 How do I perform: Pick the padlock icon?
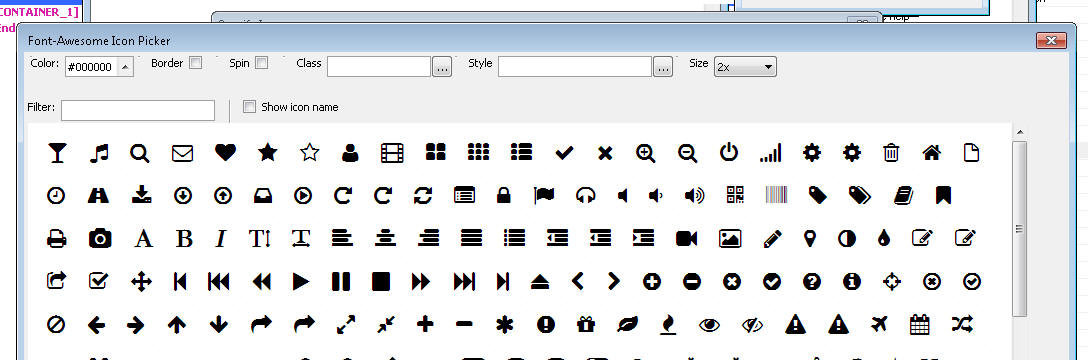pyautogui.click(x=504, y=196)
